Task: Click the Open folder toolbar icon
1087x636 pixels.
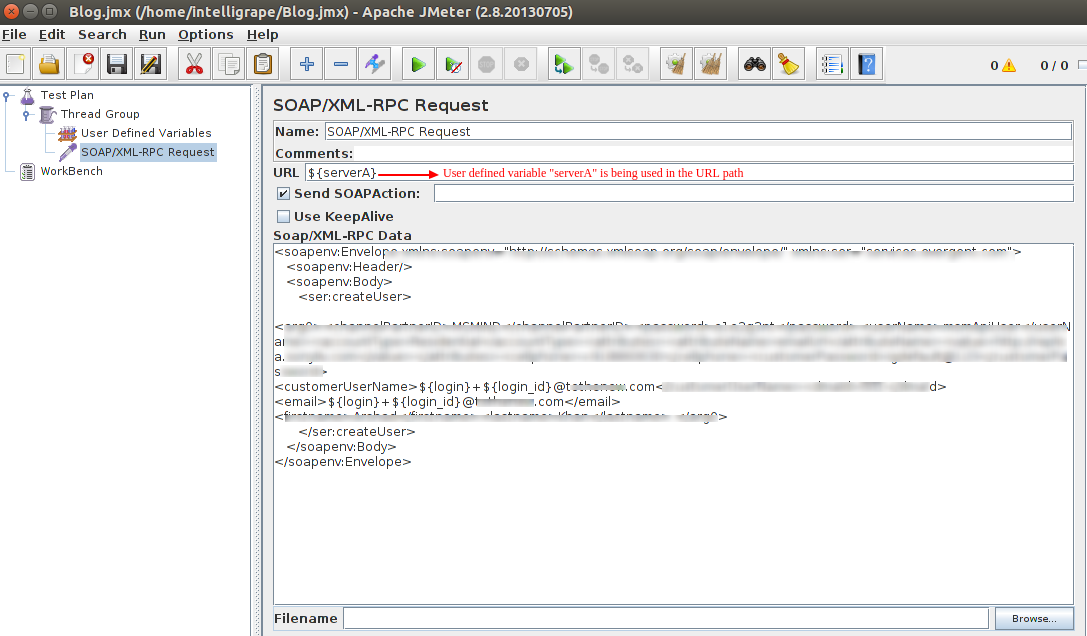Action: coord(48,65)
